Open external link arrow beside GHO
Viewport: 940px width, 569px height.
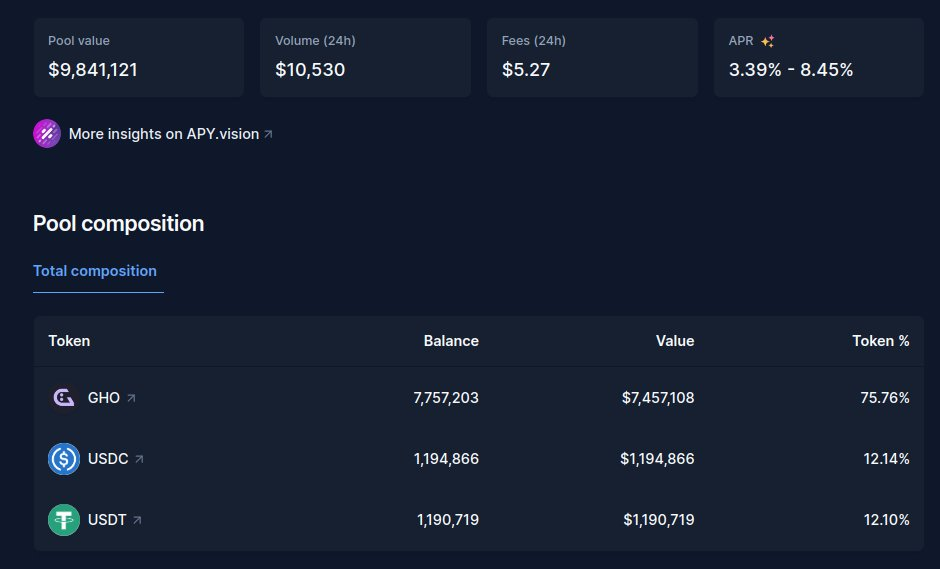(131, 398)
